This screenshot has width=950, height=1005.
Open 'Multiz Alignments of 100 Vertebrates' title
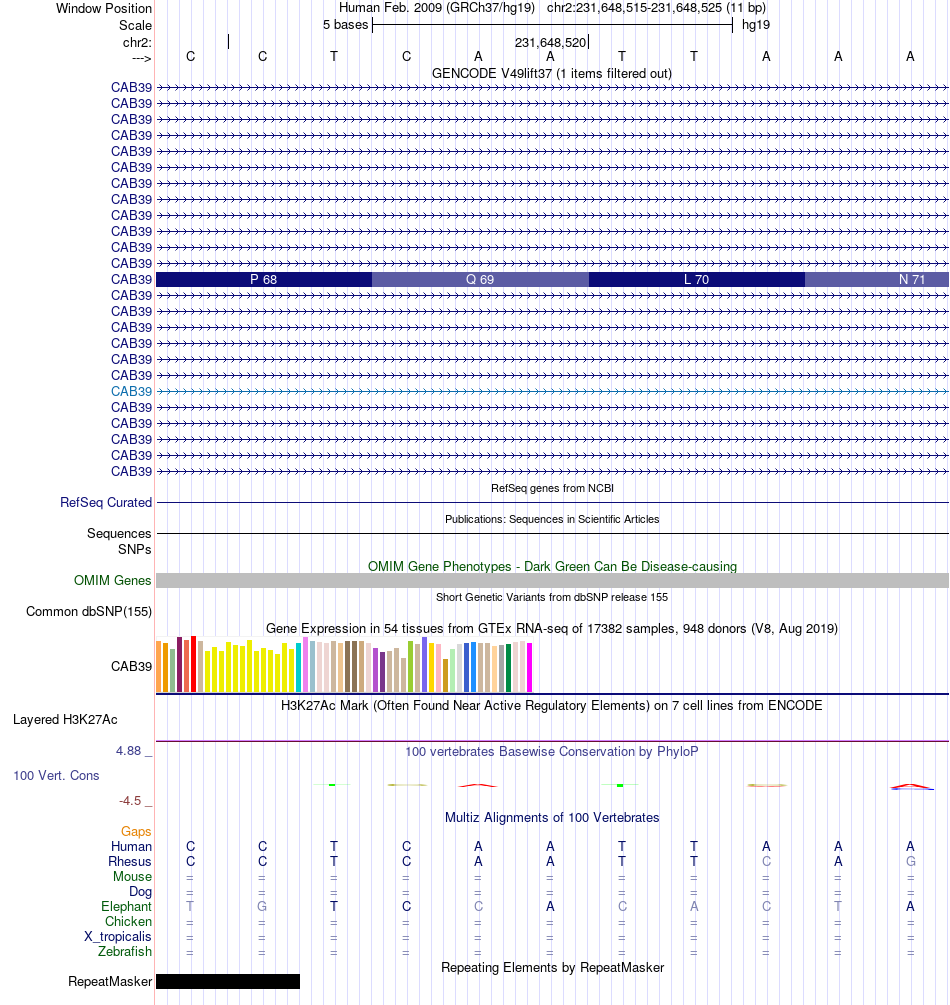[x=552, y=818]
